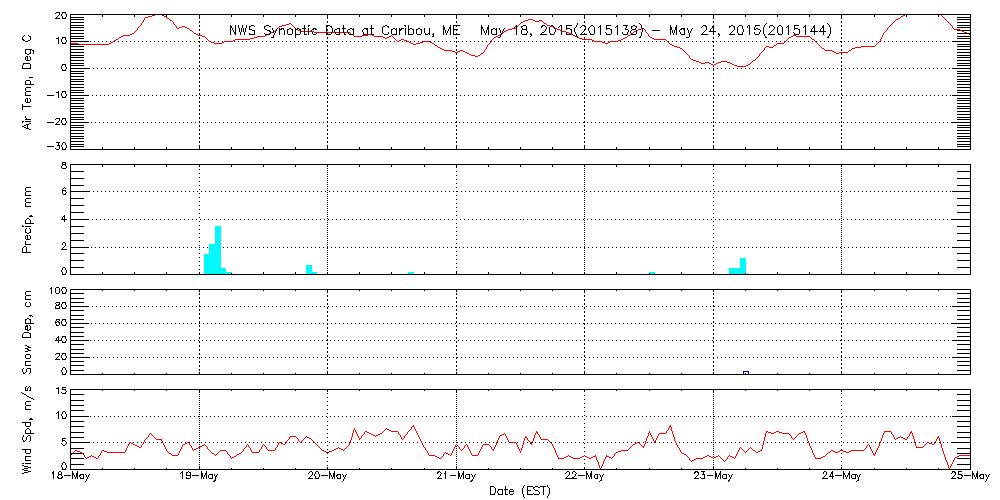Select the 18-May date tick label

pos(70,477)
